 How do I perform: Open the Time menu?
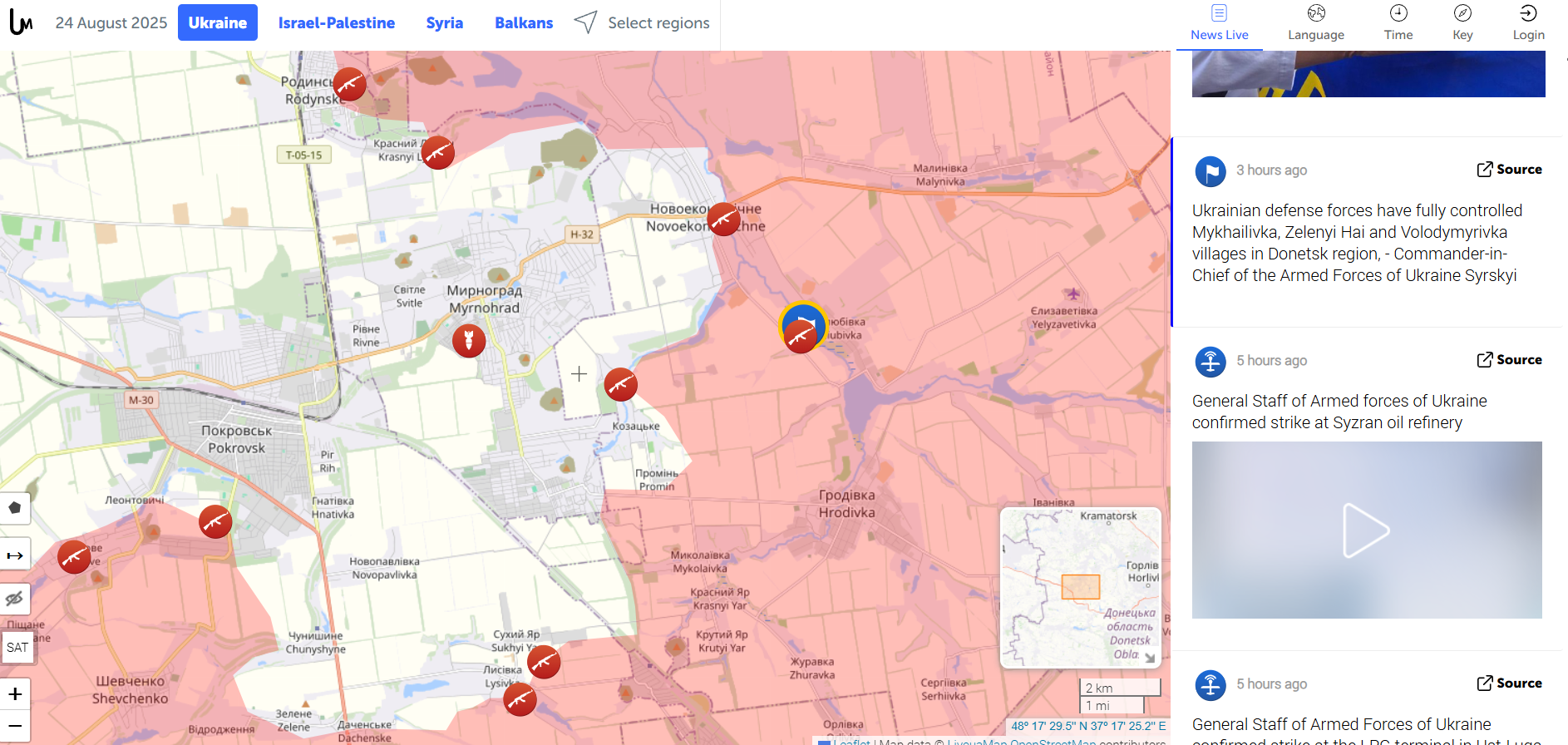pos(1398,23)
